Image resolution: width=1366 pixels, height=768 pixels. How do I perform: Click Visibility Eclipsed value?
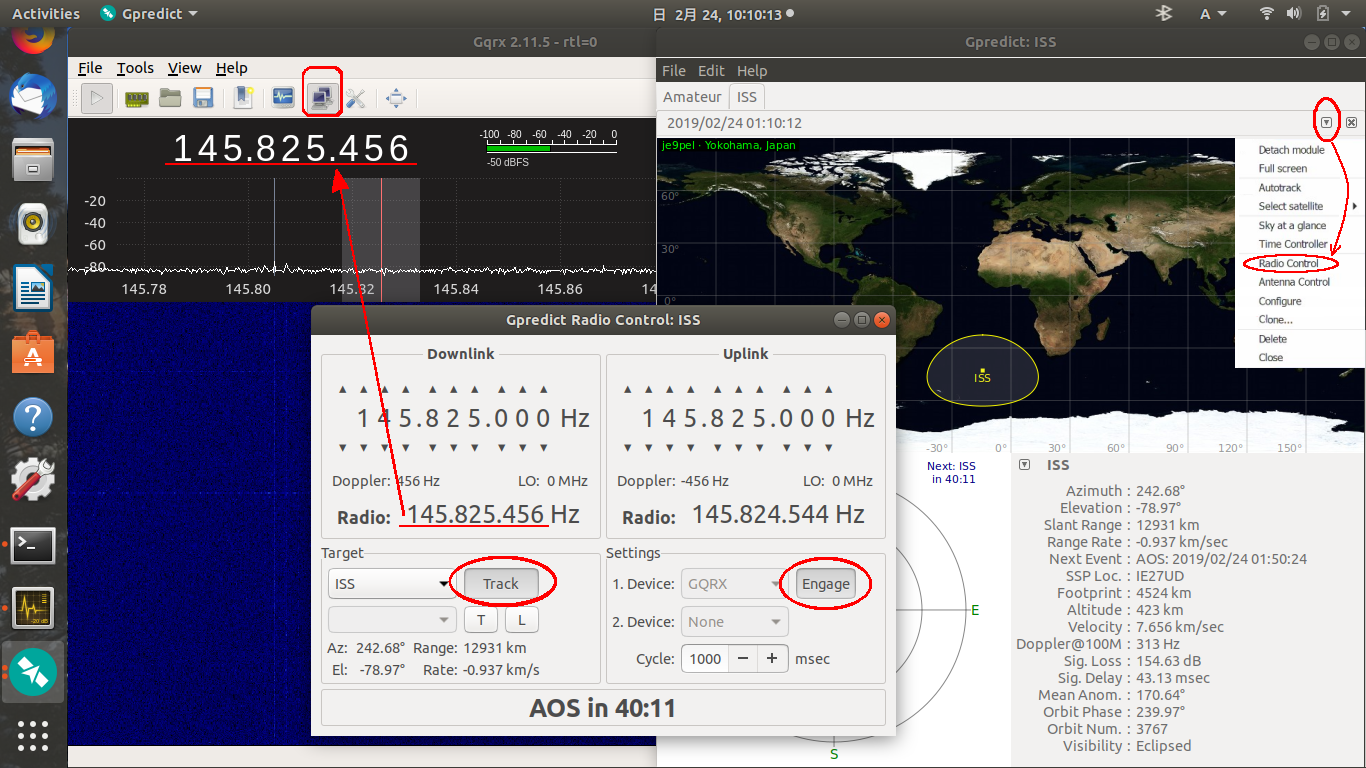pos(1164,746)
